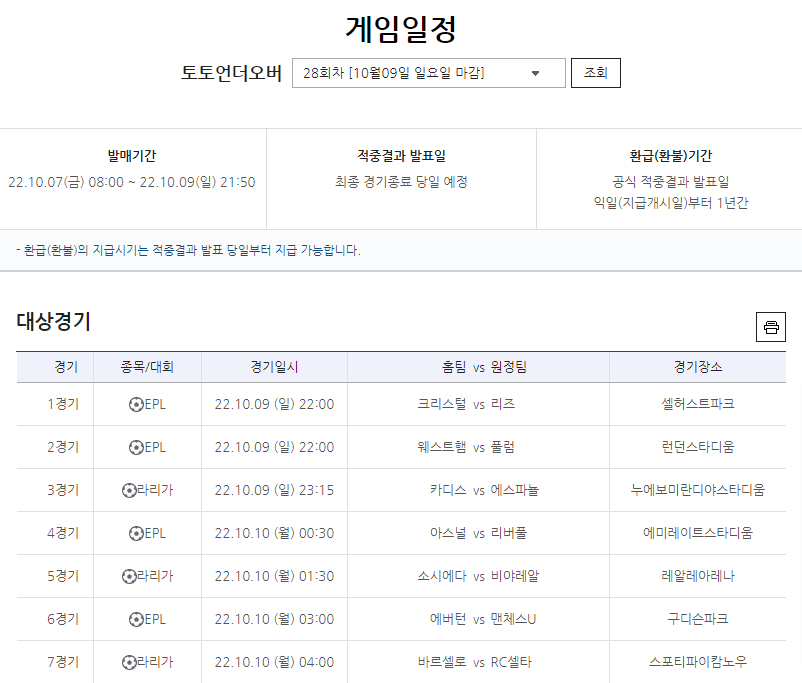Screen dimensions: 802x683
Task: Click the 구디슨파크 venue
Action: [x=698, y=619]
